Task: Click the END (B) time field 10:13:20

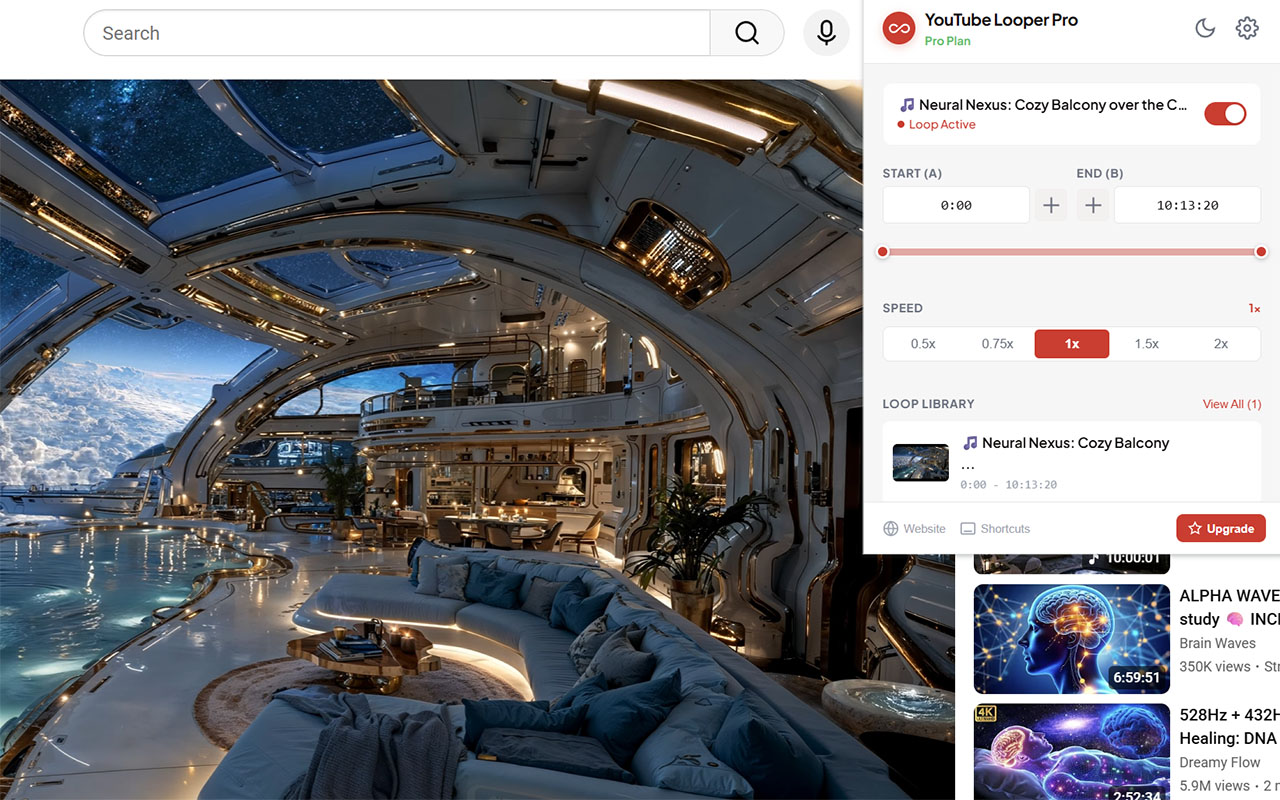Action: pyautogui.click(x=1188, y=205)
